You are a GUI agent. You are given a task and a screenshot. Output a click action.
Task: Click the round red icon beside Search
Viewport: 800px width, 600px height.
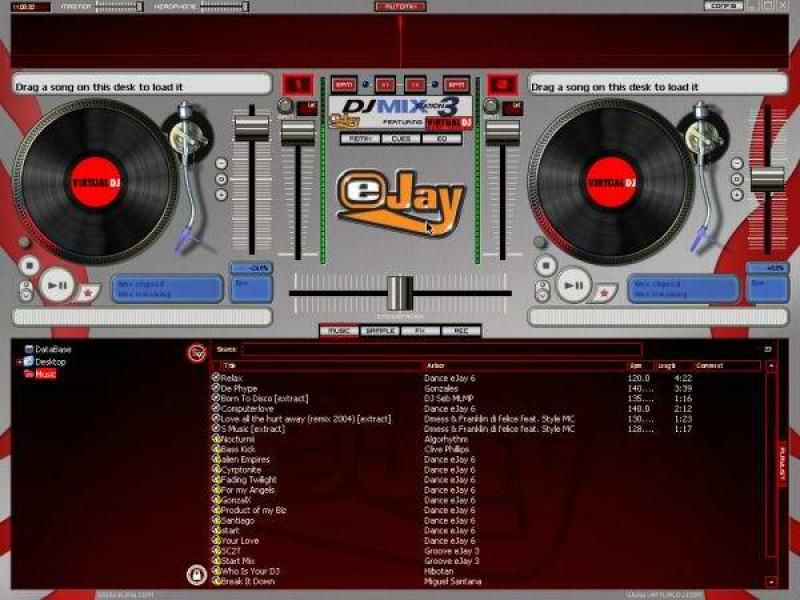(196, 351)
